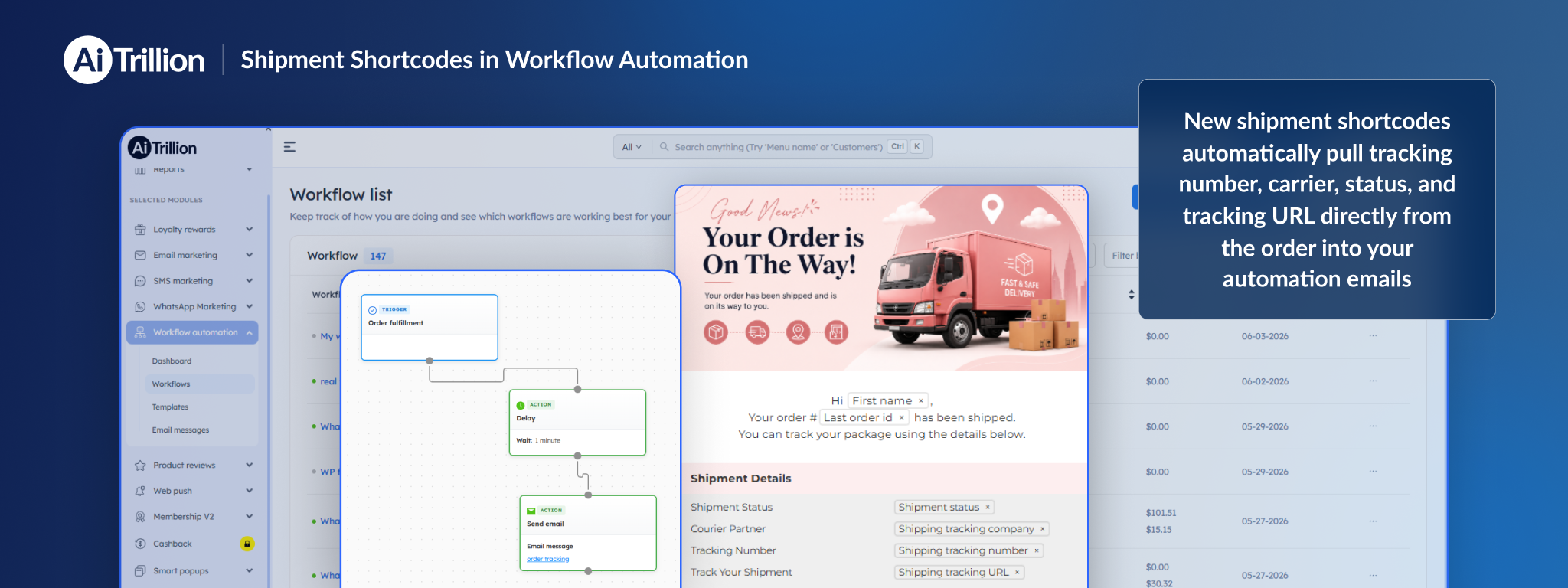
Task: Click the 'Tracking Number' label
Action: [733, 550]
